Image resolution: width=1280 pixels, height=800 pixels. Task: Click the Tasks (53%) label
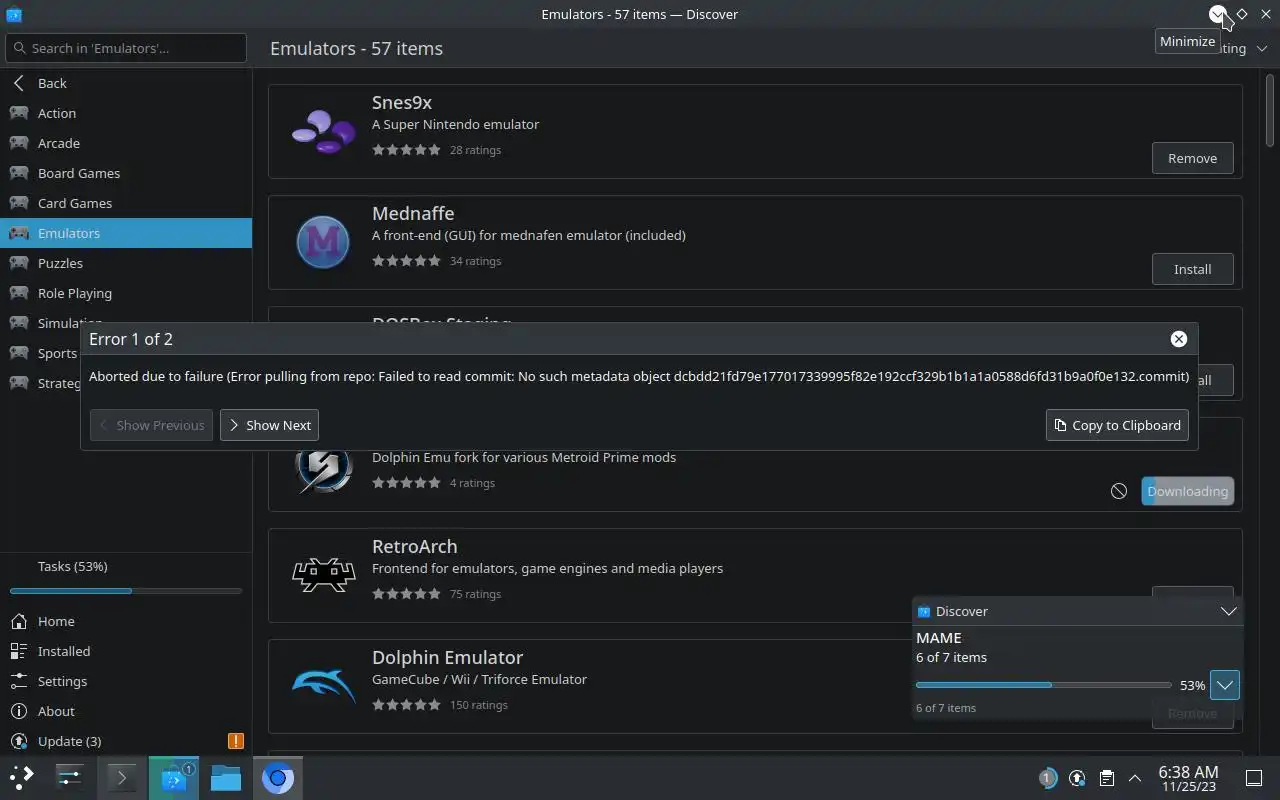tap(72, 566)
